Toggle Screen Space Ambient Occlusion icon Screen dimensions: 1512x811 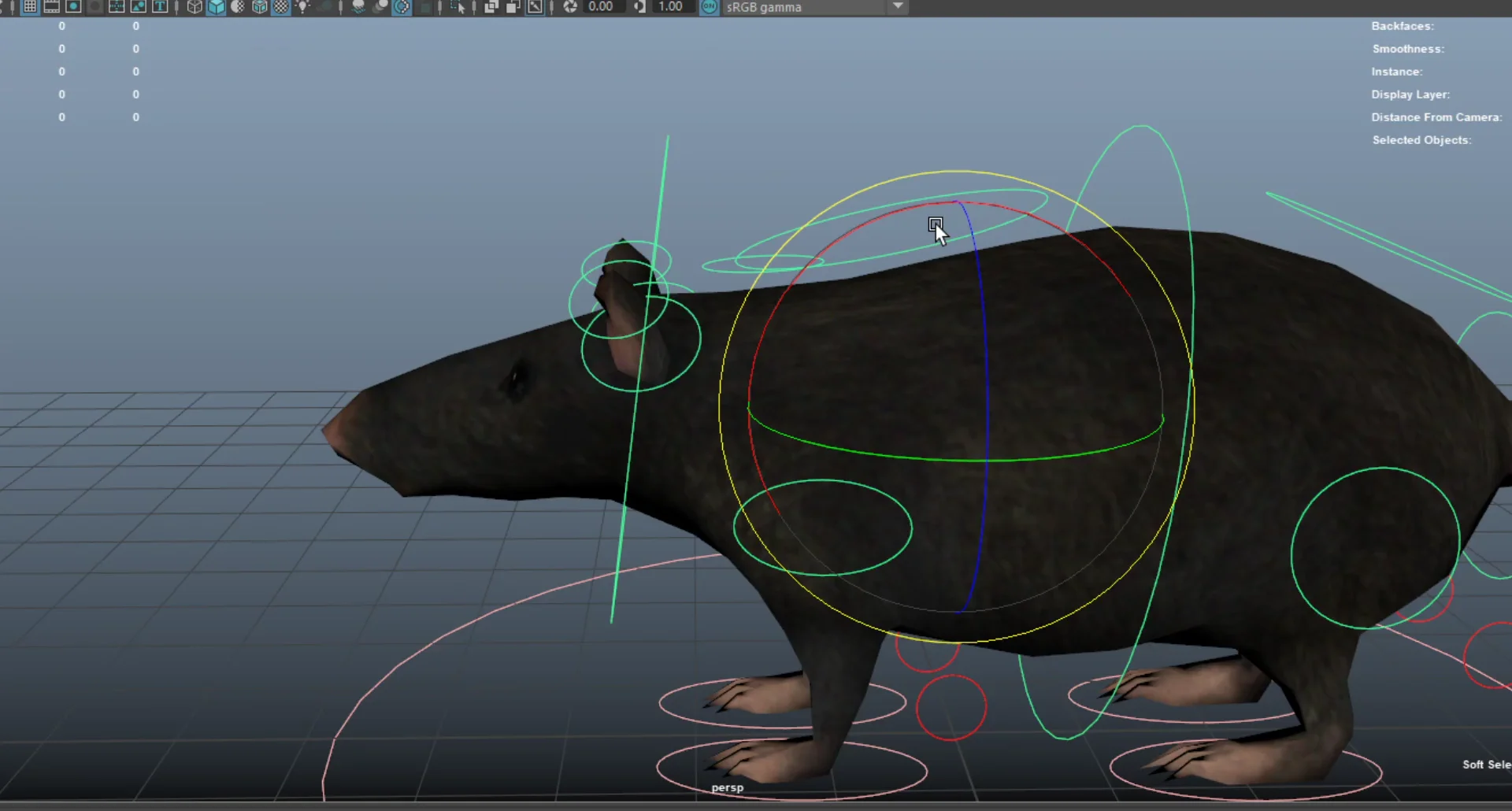358,6
